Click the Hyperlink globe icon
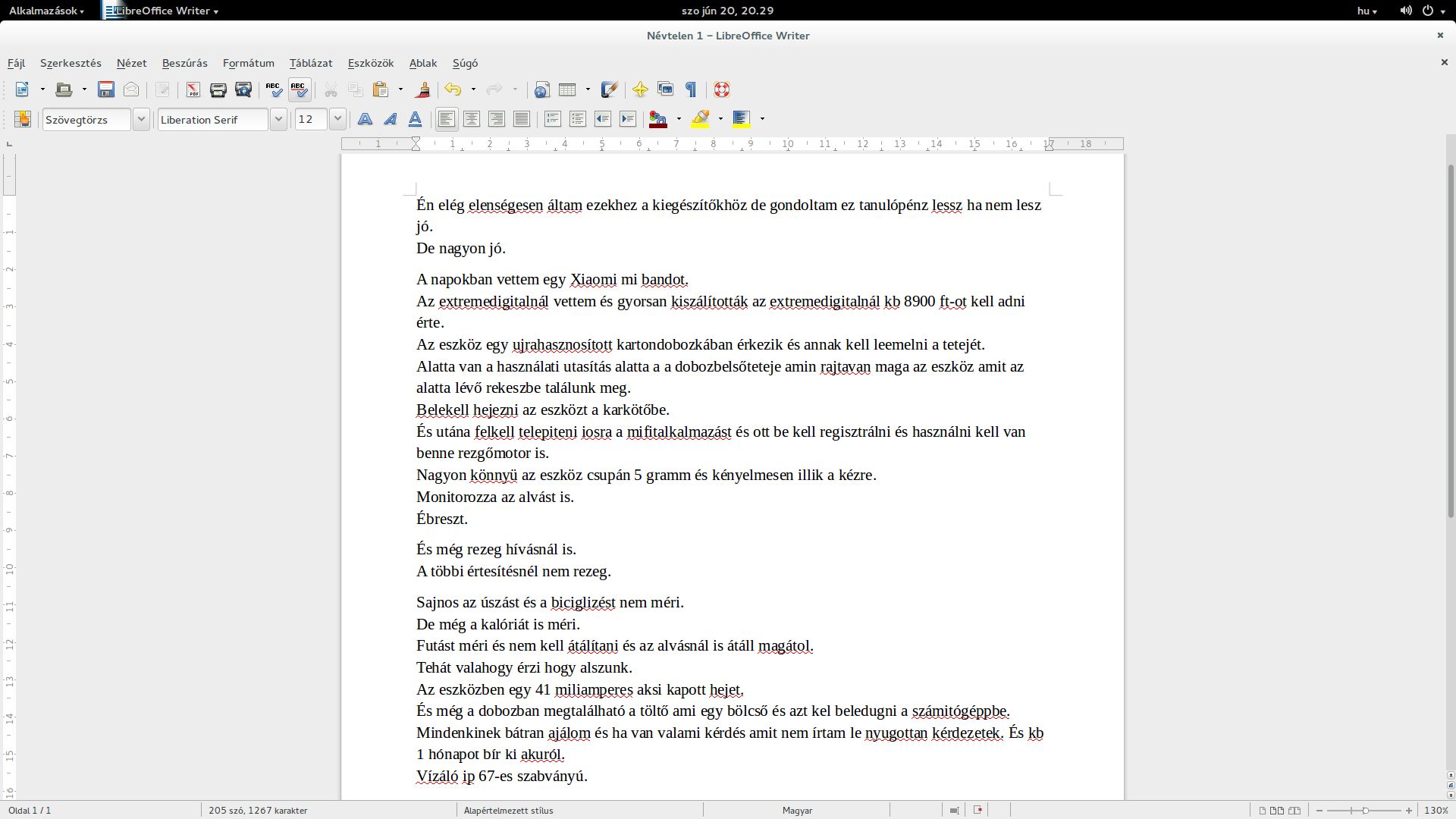This screenshot has height=819, width=1456. point(541,89)
